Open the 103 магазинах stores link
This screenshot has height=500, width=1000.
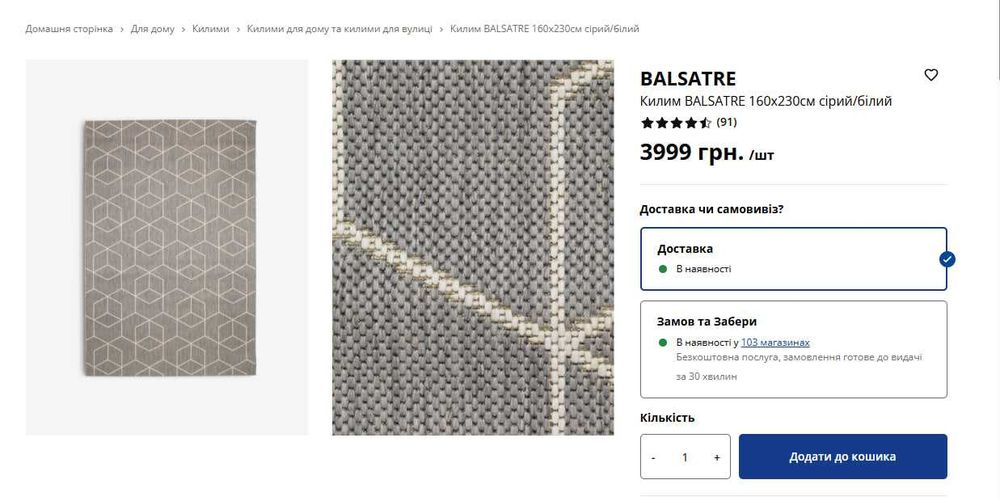coord(776,342)
